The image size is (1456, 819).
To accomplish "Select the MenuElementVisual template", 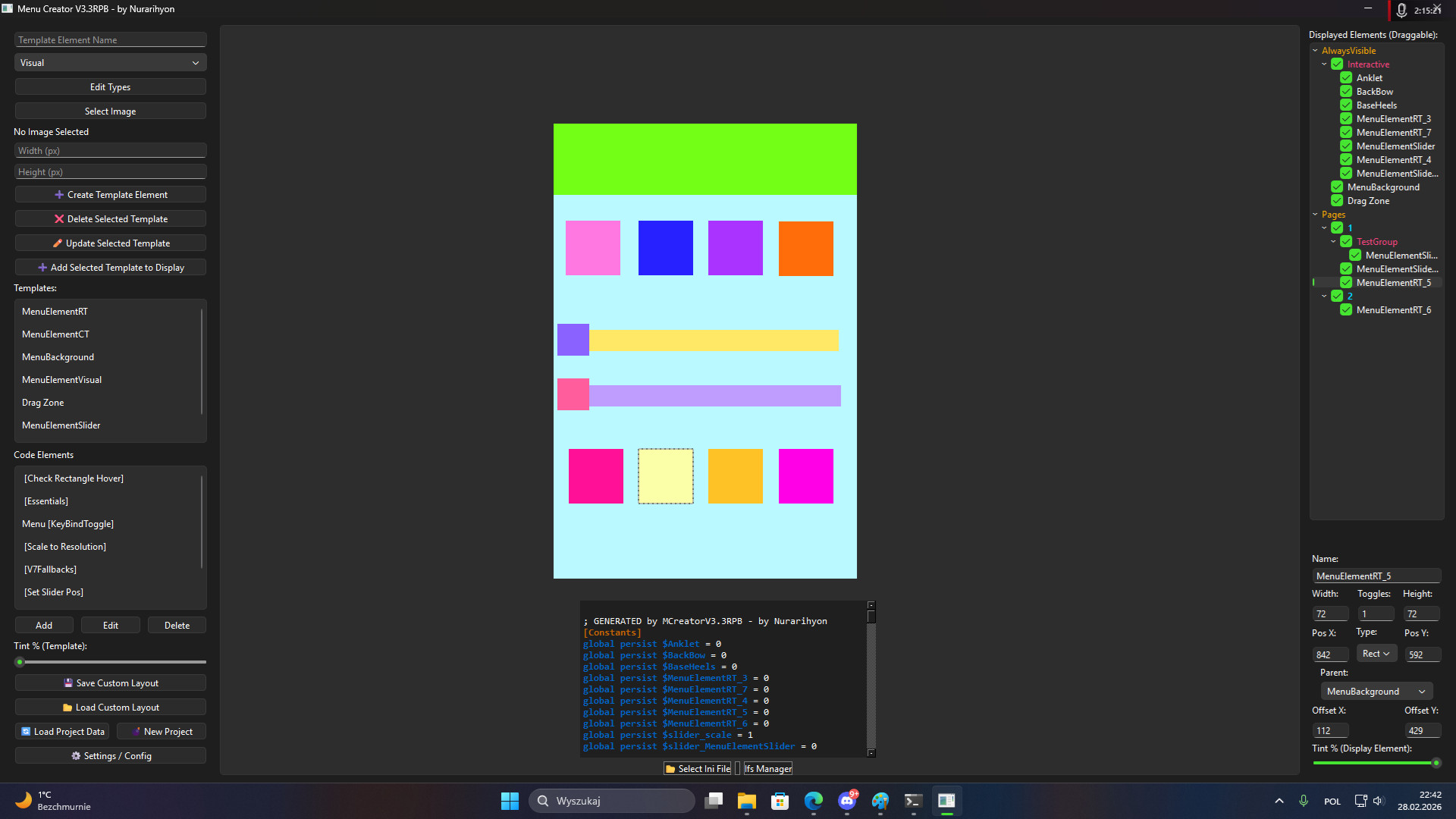I will [108, 380].
